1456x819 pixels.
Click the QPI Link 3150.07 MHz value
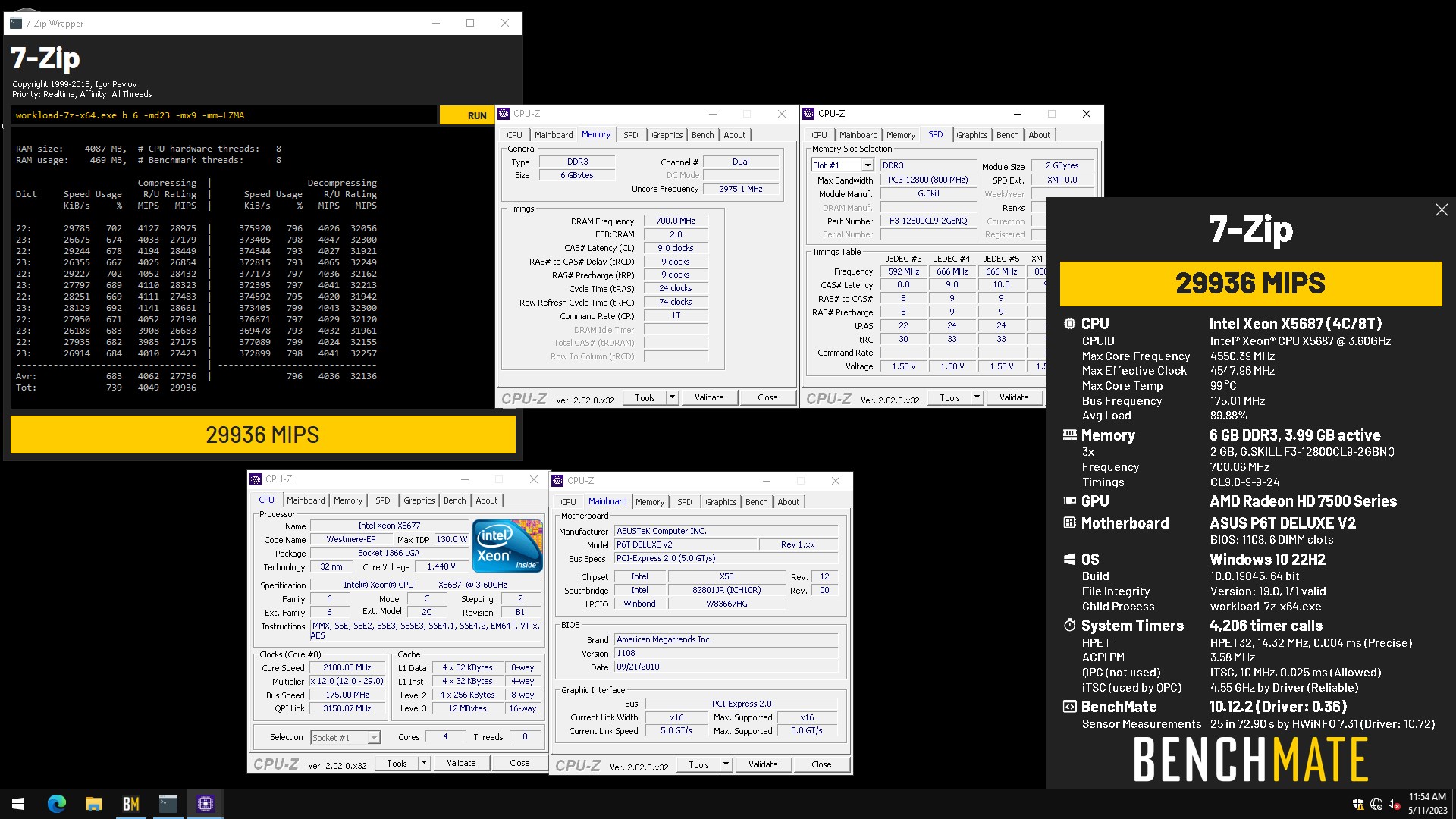click(347, 708)
